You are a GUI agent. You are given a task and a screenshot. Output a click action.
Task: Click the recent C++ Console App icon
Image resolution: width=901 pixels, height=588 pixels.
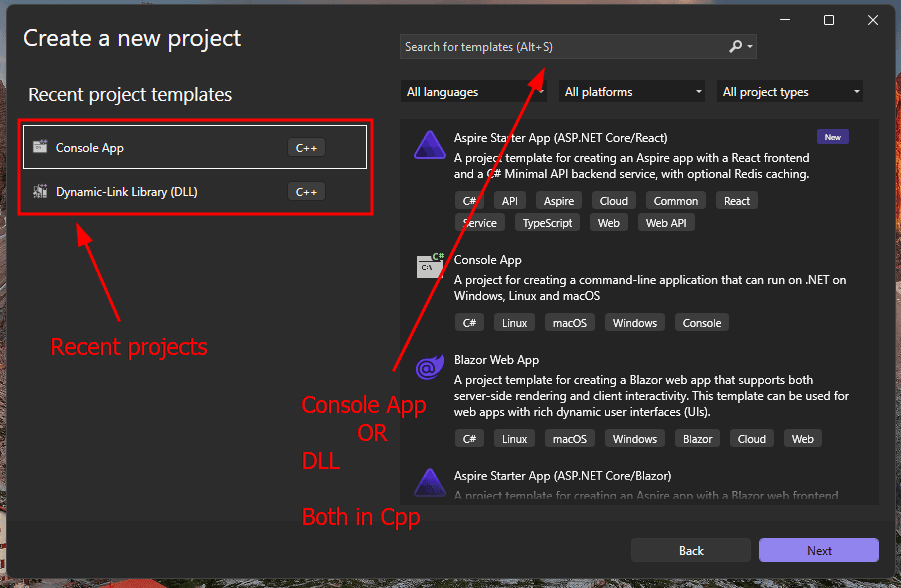(40, 147)
